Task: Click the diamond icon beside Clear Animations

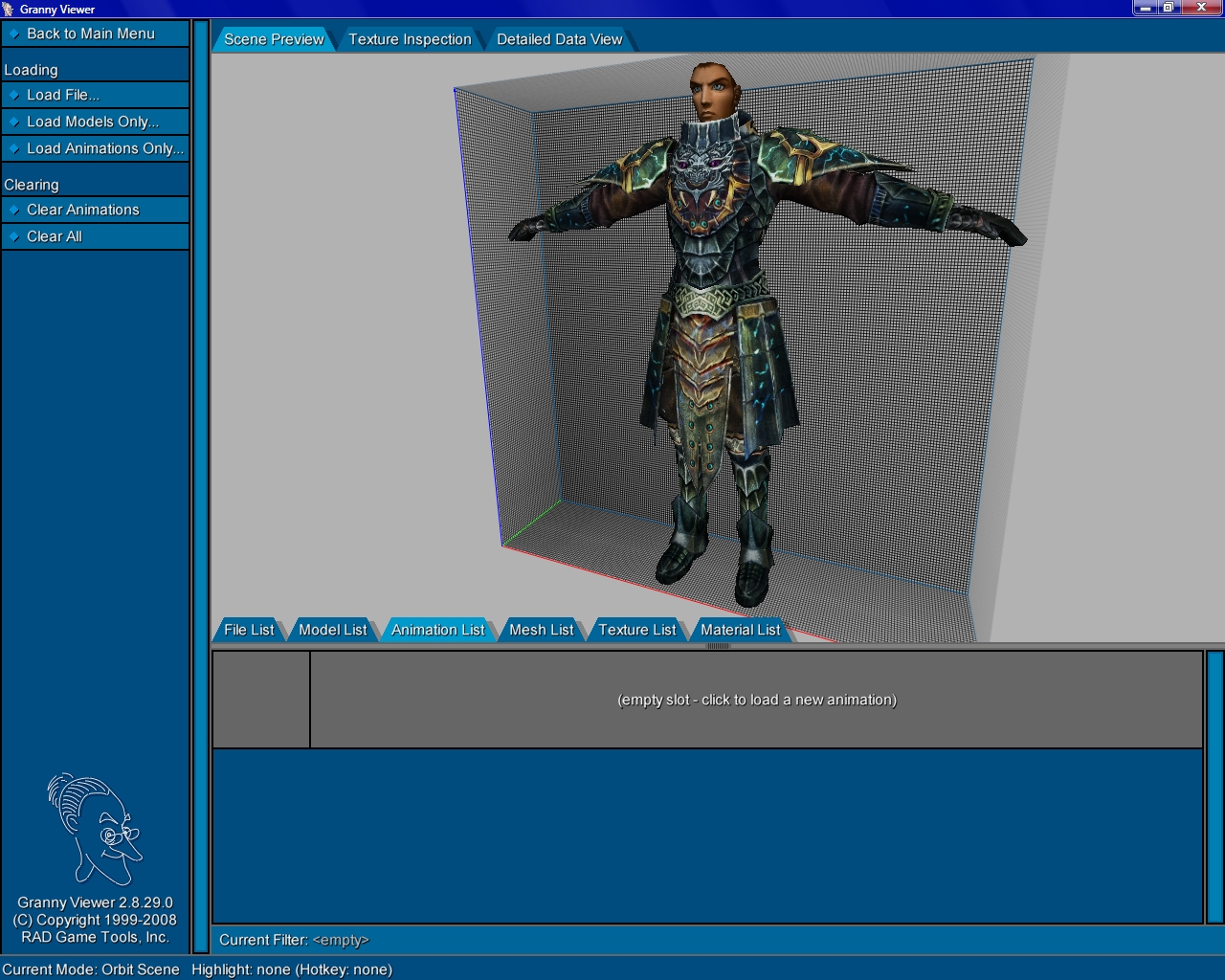Action: pos(14,210)
